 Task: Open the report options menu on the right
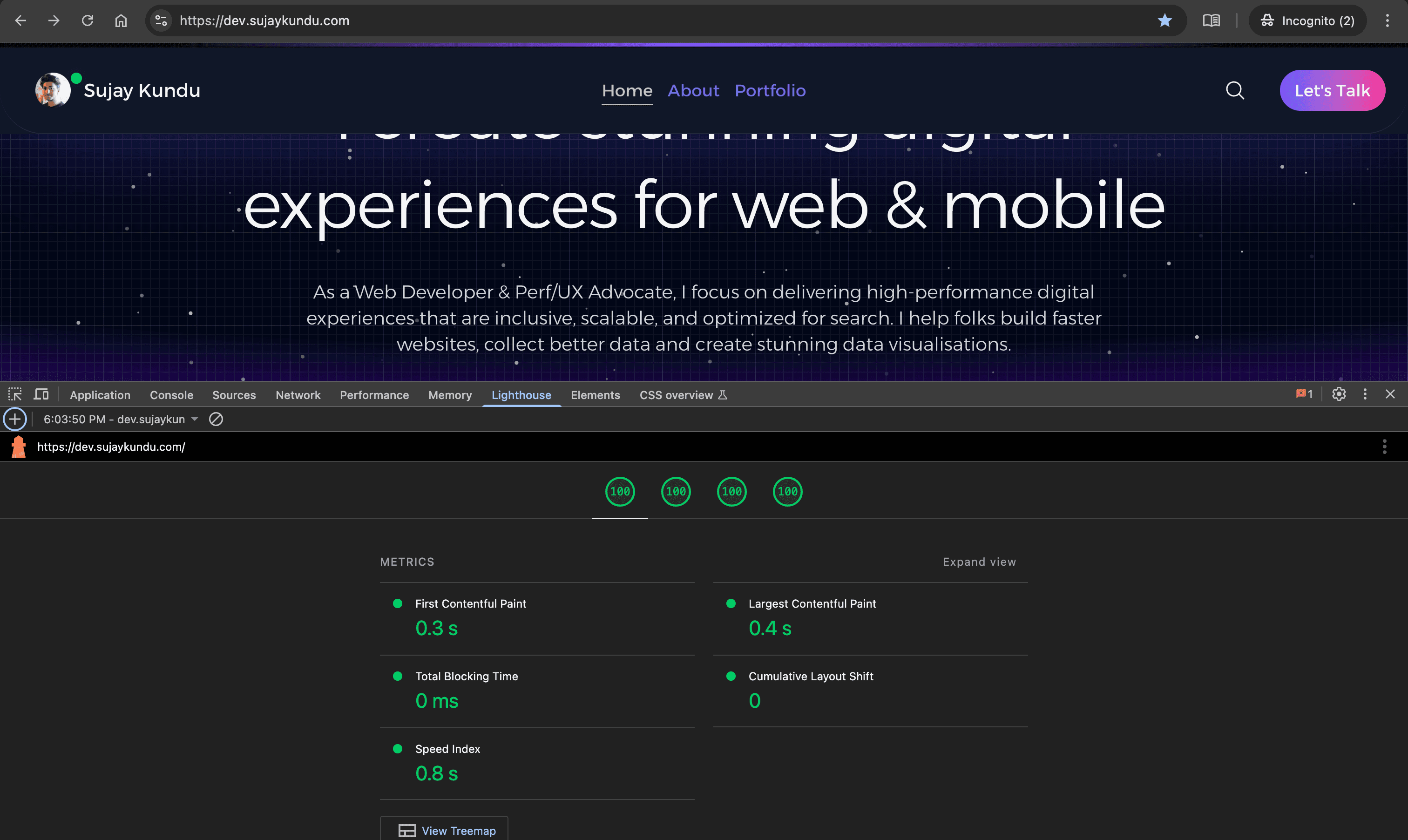pos(1385,447)
